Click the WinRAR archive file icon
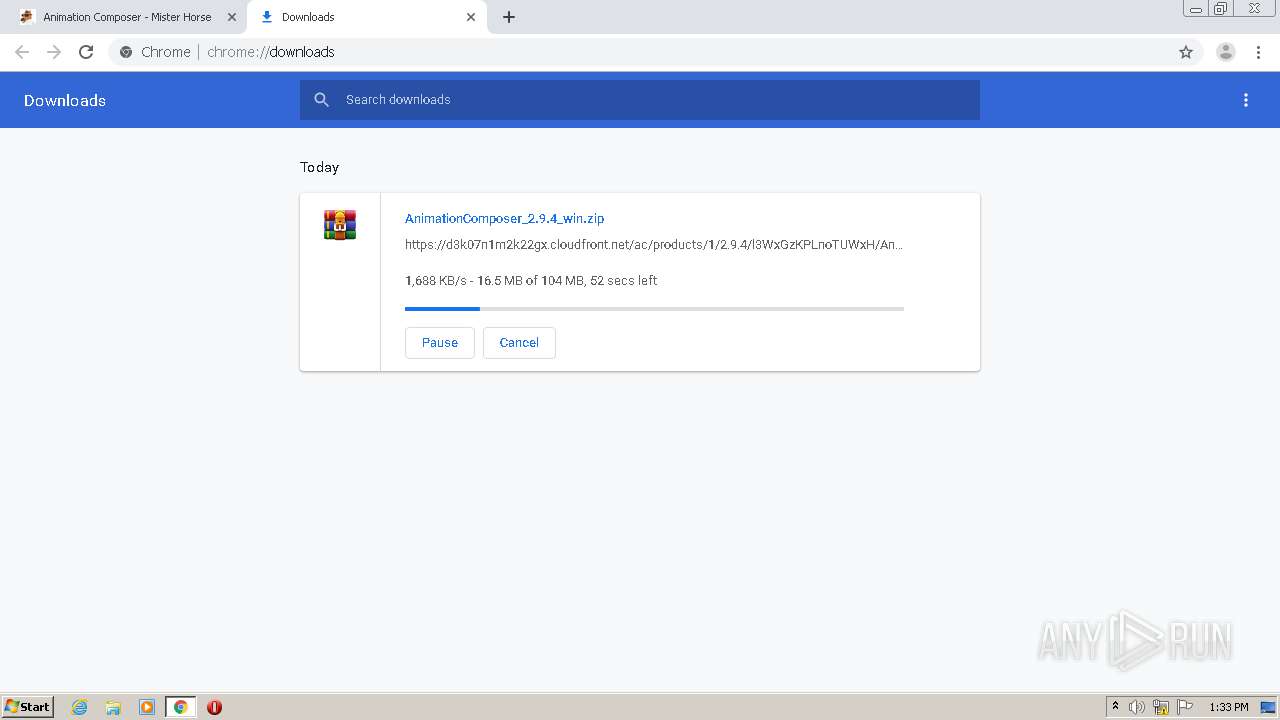The image size is (1280, 720). coord(340,225)
